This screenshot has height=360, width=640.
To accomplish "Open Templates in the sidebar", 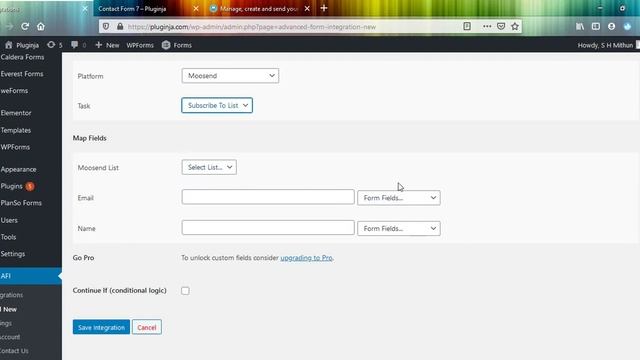I will [16, 130].
